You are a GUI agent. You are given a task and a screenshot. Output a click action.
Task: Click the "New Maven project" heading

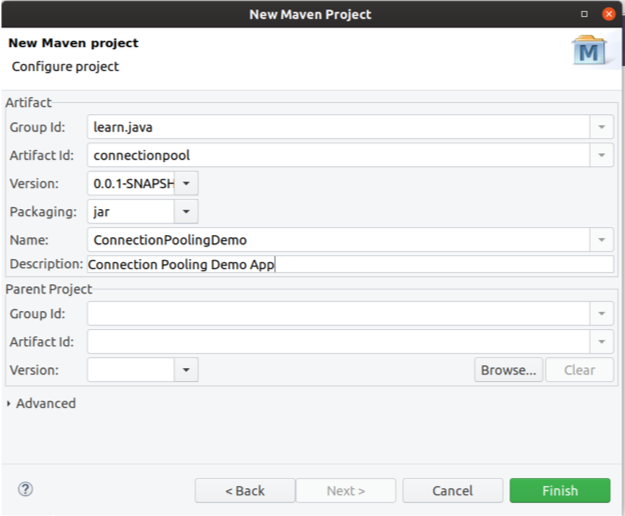pos(73,43)
